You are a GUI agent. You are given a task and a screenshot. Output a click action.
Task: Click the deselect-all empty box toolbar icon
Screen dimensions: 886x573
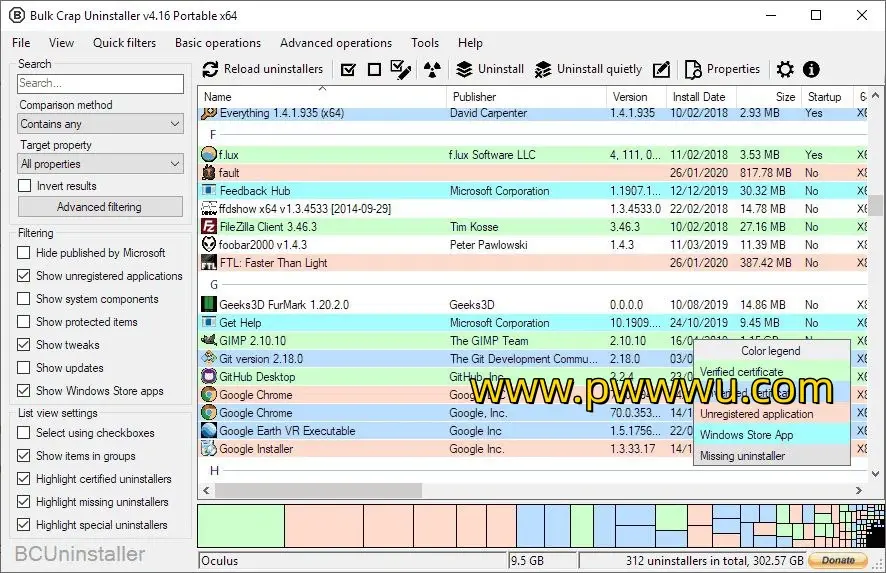pyautogui.click(x=374, y=70)
